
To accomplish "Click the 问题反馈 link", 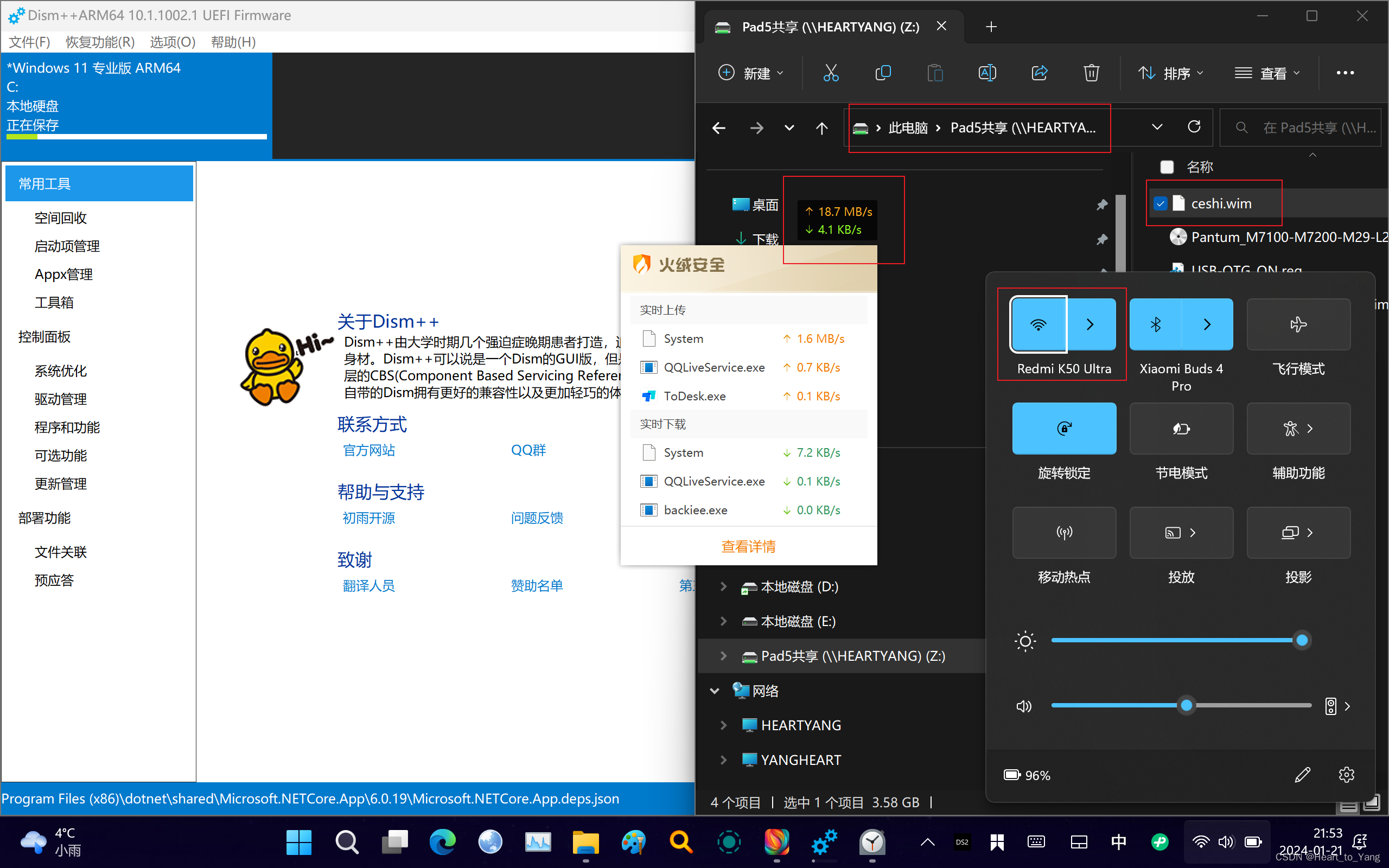I will coord(537,518).
